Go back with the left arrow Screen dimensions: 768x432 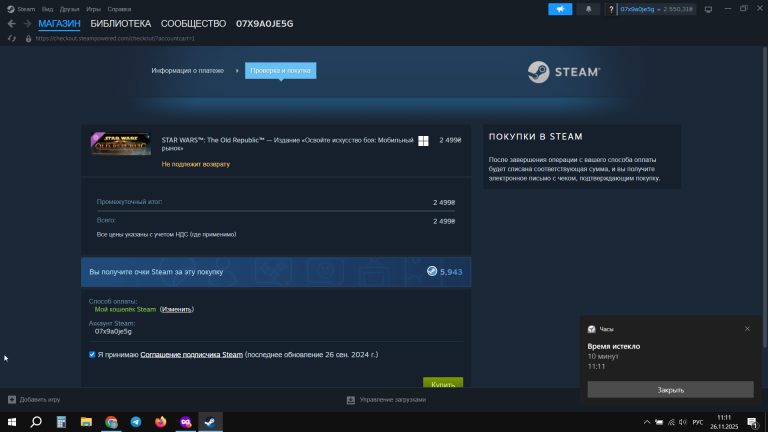coord(12,24)
